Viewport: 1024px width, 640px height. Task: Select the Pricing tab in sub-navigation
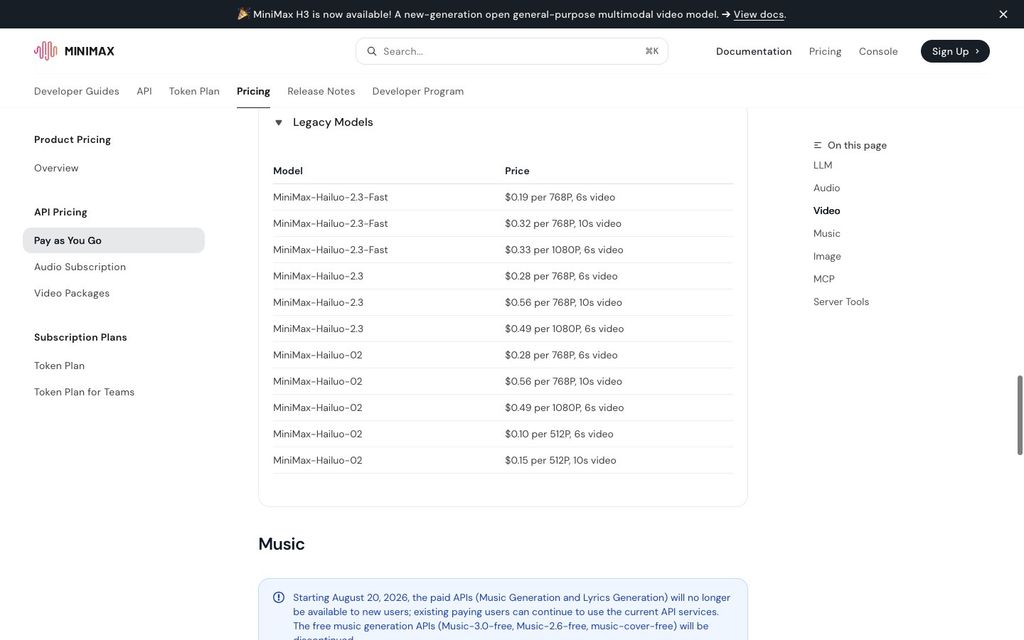click(253, 91)
